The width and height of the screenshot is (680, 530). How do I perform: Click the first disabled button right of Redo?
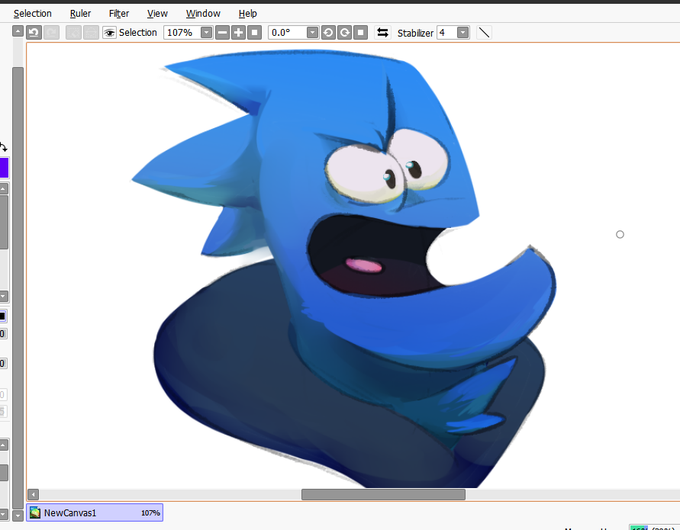point(73,33)
